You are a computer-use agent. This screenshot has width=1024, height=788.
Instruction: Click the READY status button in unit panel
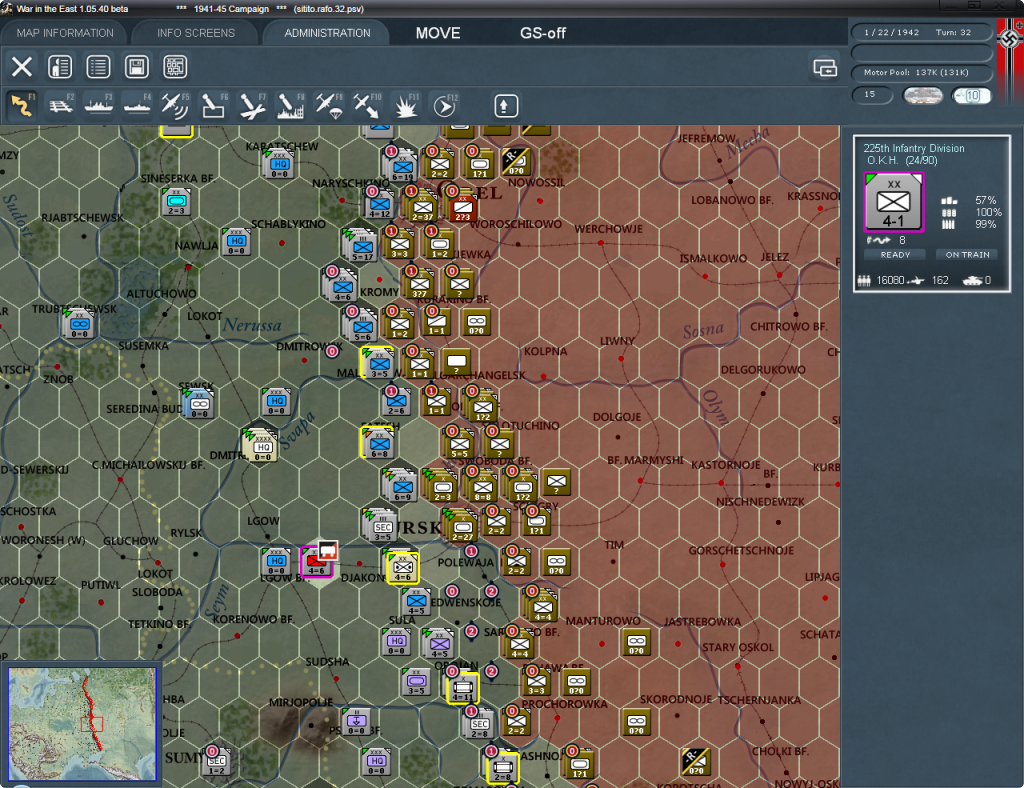[895, 255]
